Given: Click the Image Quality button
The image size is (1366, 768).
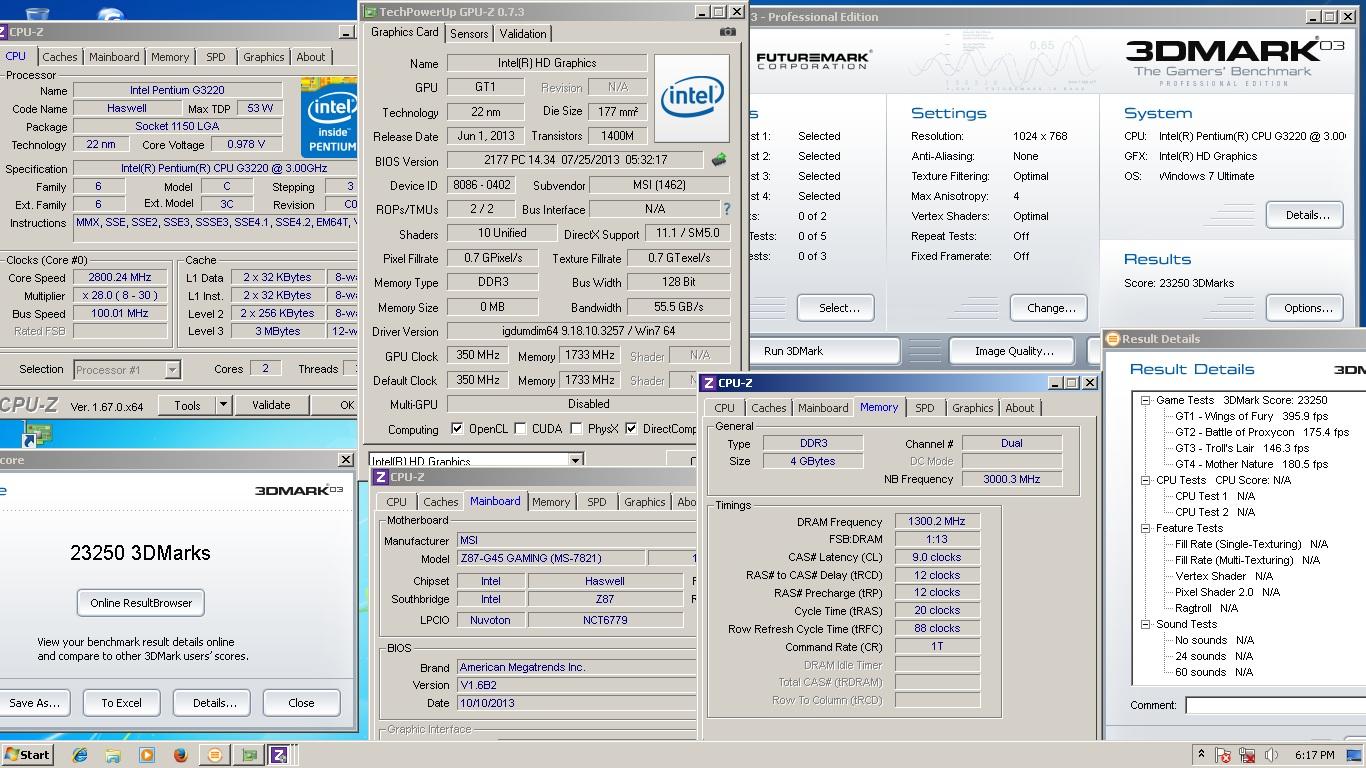Looking at the screenshot, I should pyautogui.click(x=1014, y=351).
